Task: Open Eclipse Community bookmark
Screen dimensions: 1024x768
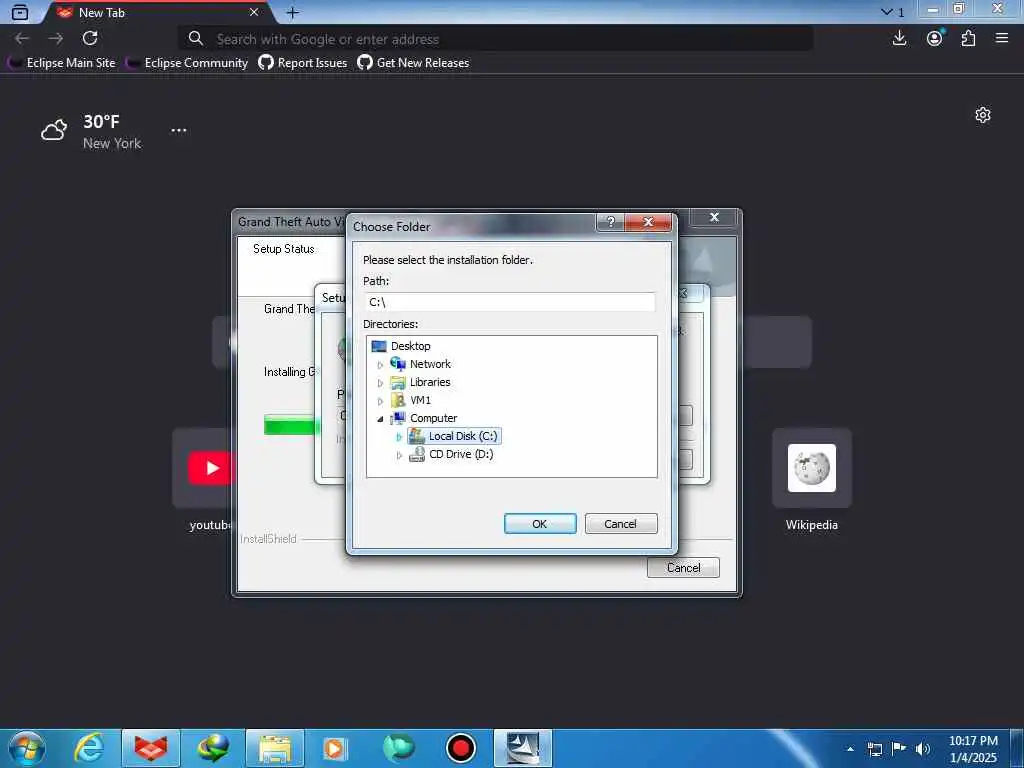Action: pos(187,63)
